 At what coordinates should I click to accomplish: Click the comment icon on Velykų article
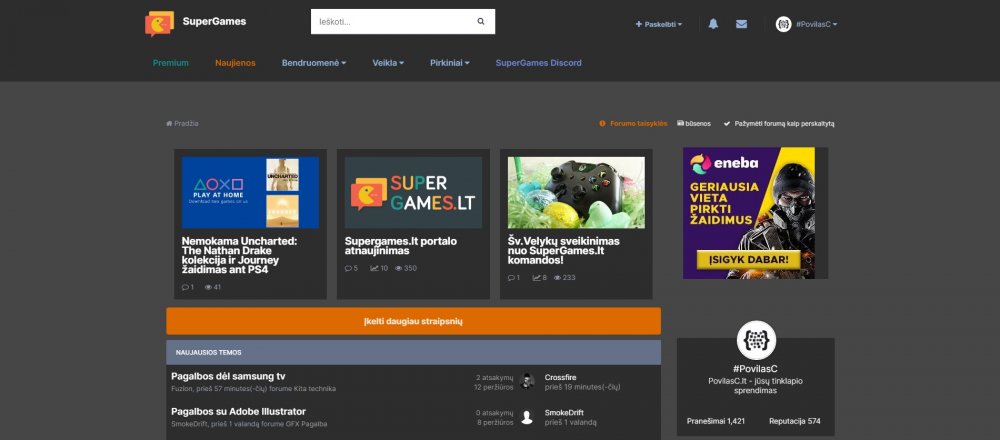click(511, 278)
